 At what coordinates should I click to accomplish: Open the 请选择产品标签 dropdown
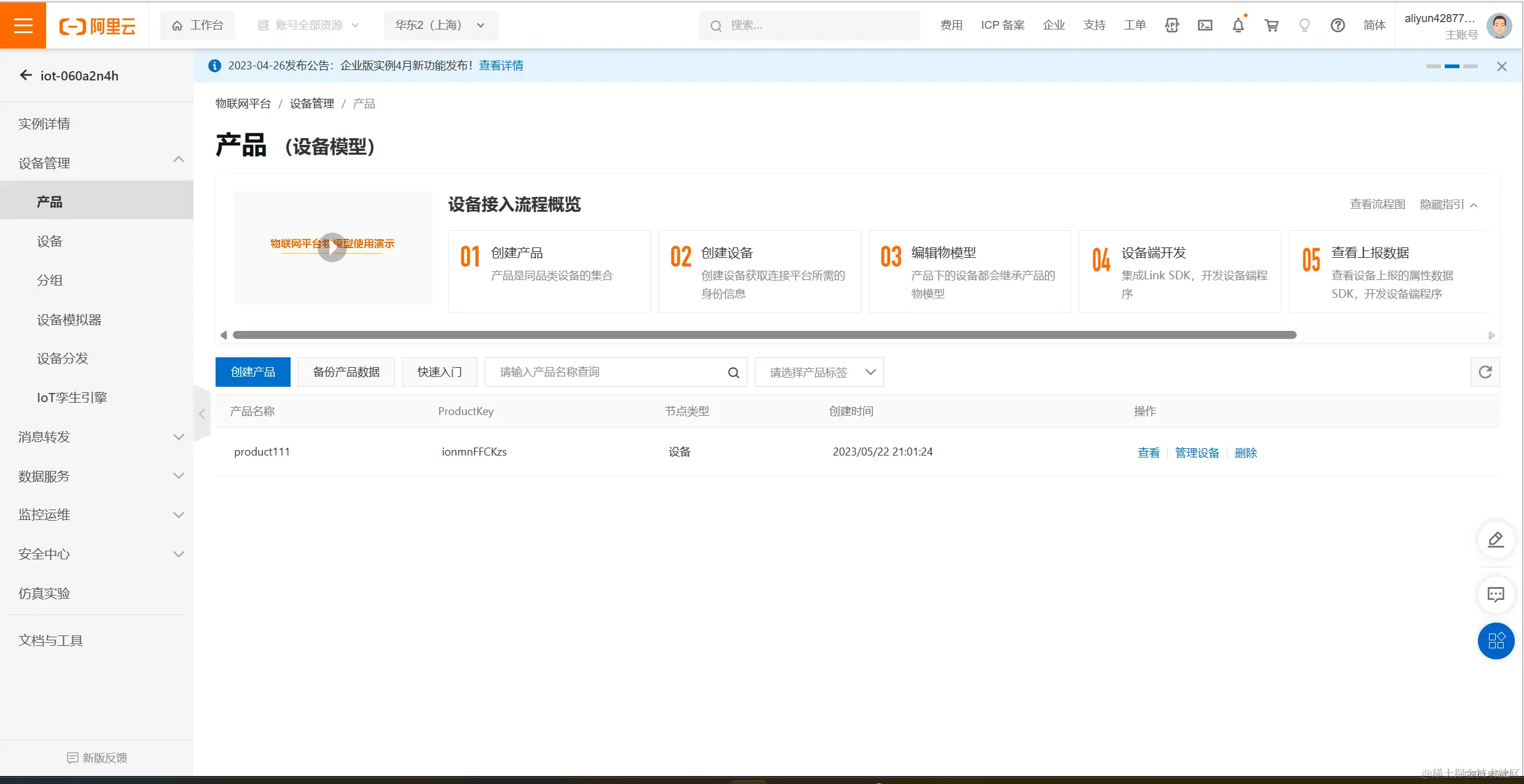819,372
